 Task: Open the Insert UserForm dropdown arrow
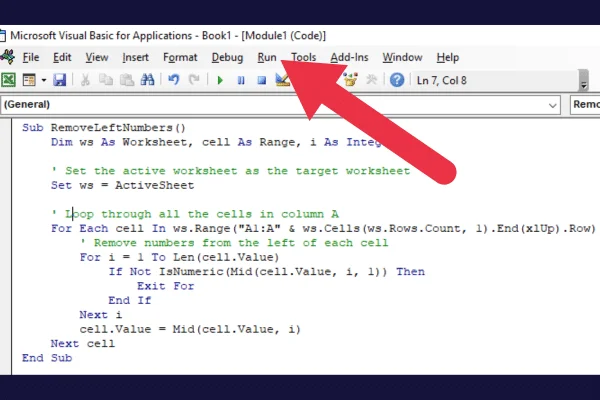point(44,80)
